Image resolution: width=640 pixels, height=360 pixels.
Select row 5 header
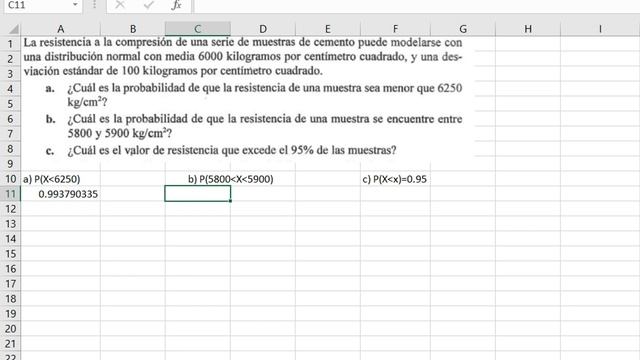[x=10, y=104]
